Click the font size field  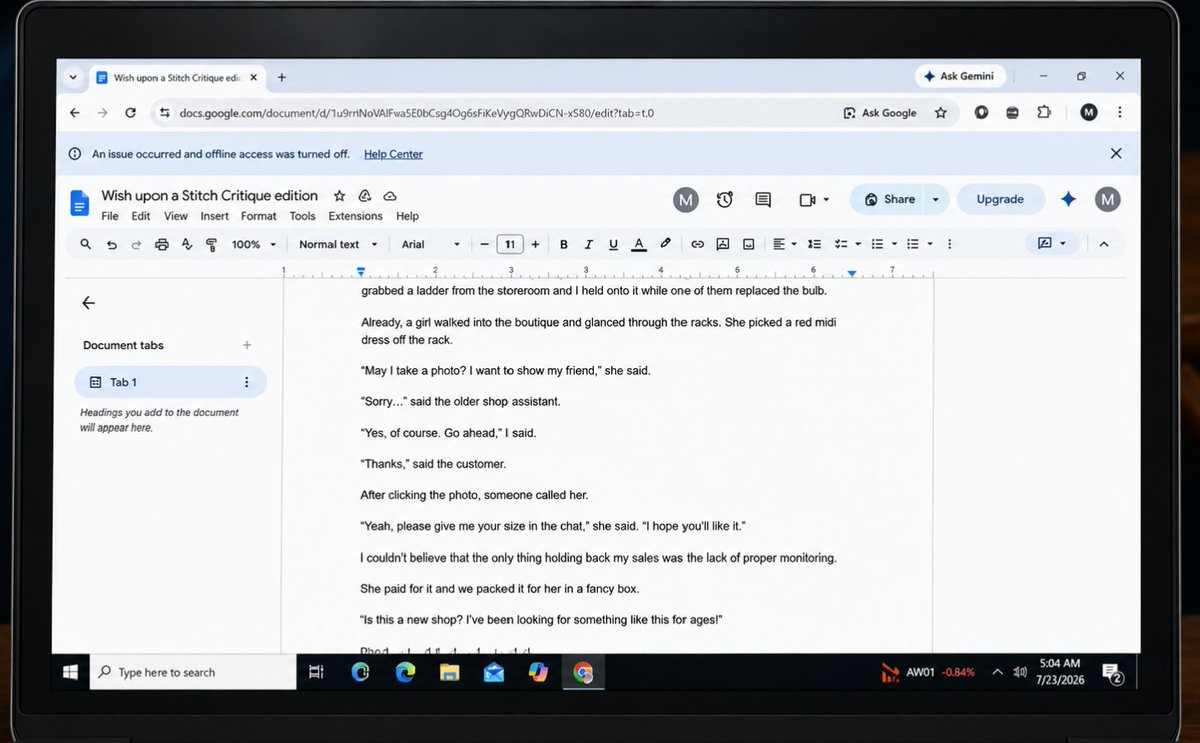click(x=510, y=244)
